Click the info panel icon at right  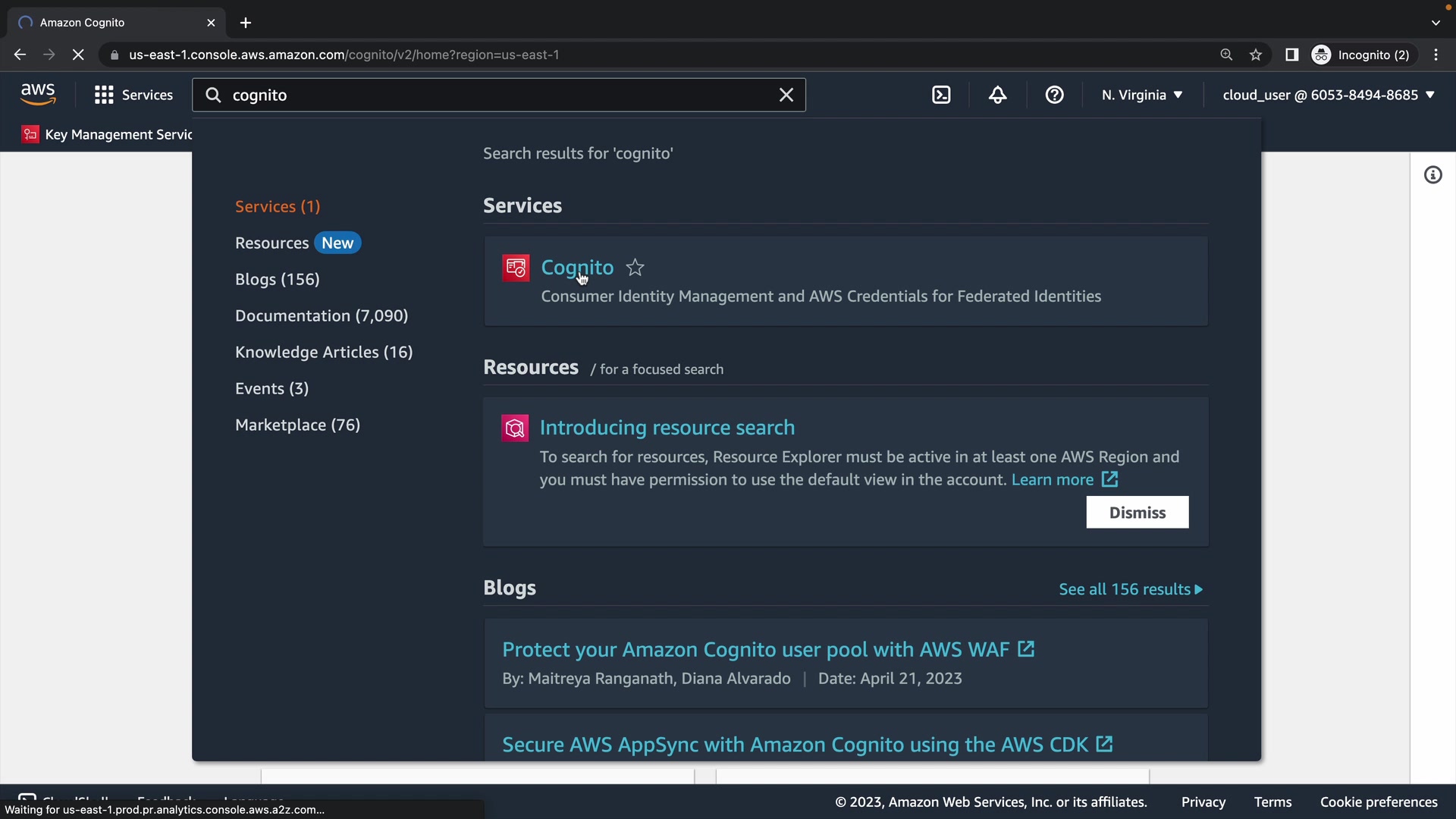tap(1432, 175)
